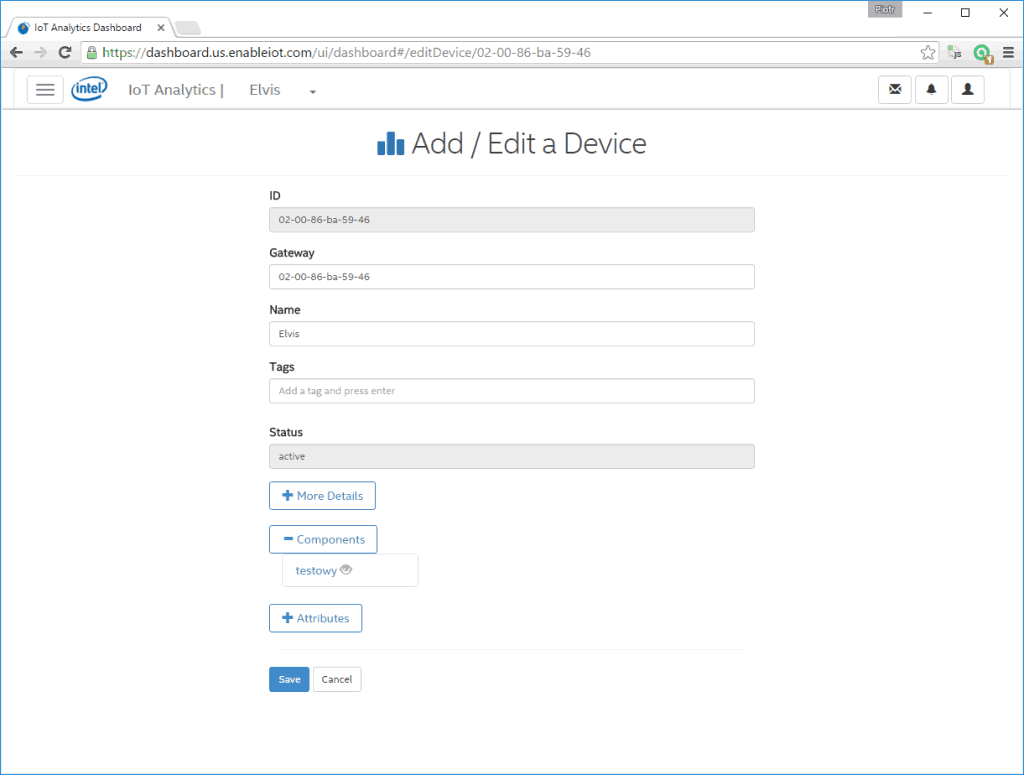The width and height of the screenshot is (1024, 775).
Task: Collapse the Components section
Action: [323, 539]
